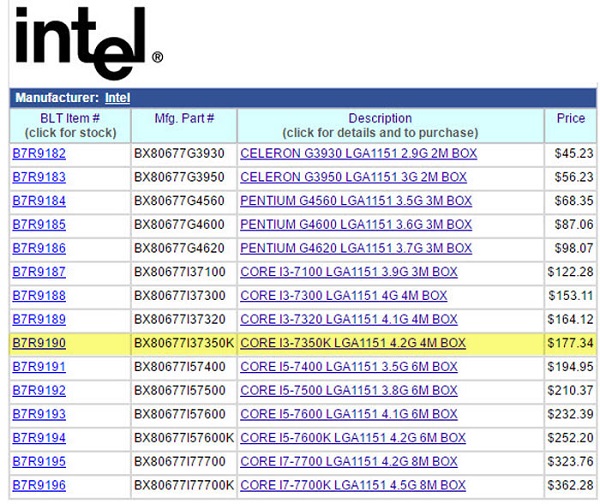View Core I5-7600K 4.2G 6M details
The image size is (600, 504).
pyautogui.click(x=353, y=438)
